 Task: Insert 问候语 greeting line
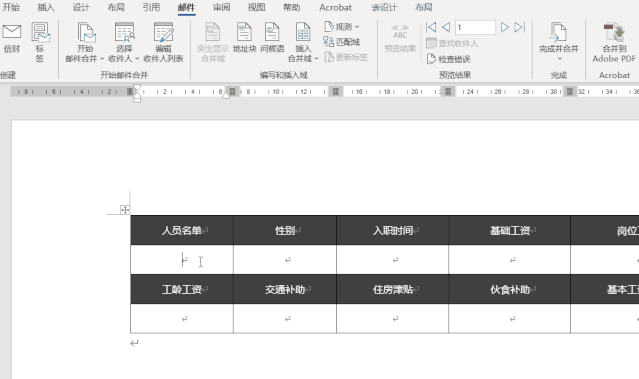(272, 38)
